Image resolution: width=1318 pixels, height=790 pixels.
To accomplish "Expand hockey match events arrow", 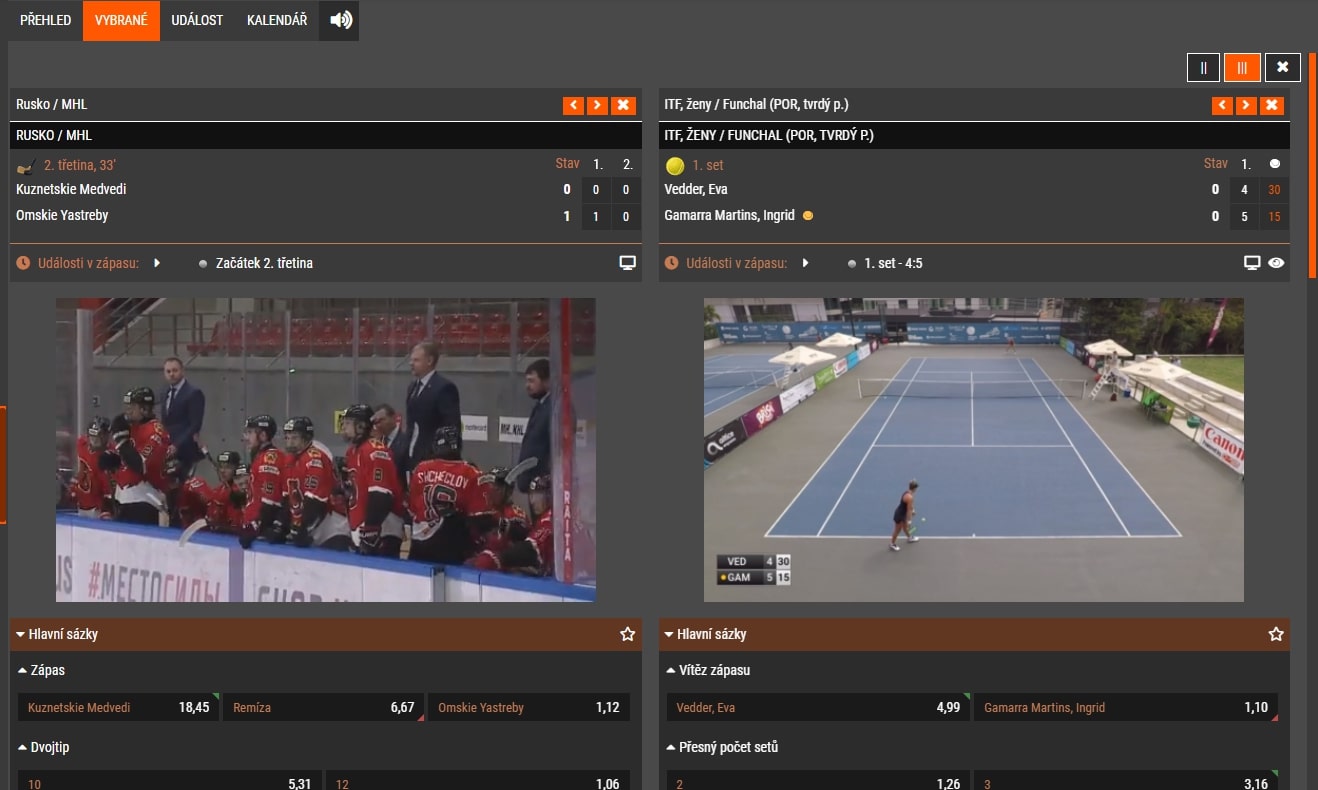I will (x=157, y=263).
